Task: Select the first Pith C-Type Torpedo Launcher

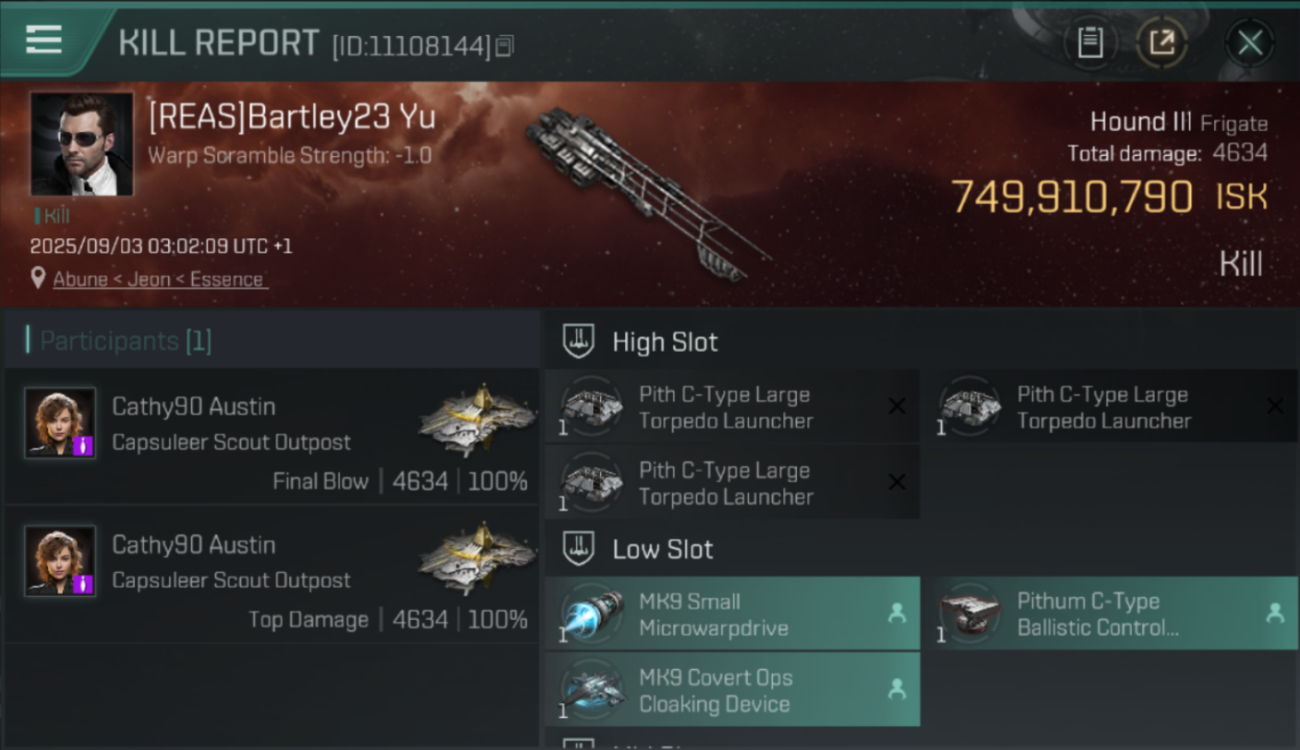Action: [x=732, y=407]
